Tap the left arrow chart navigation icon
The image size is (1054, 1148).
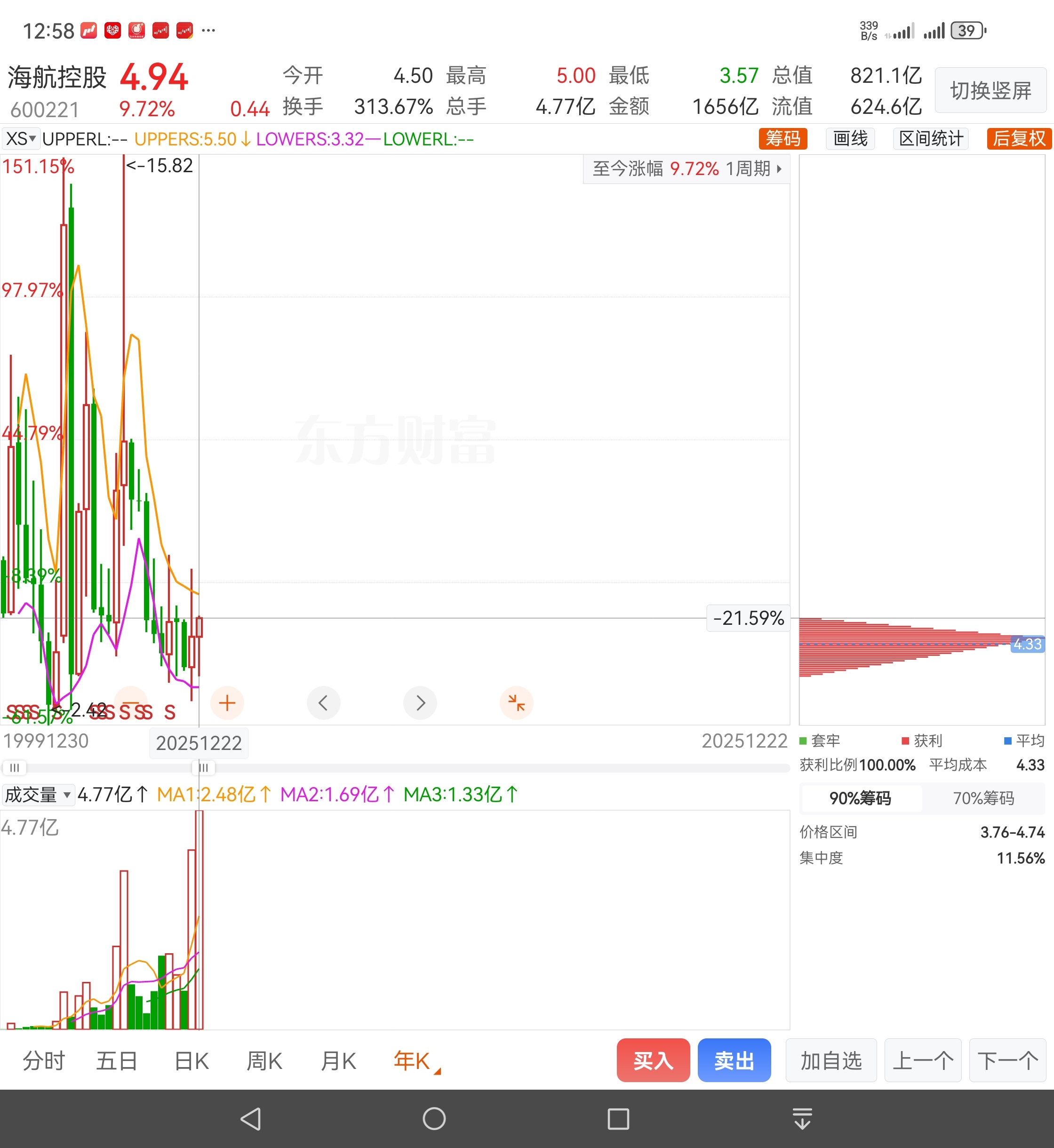323,702
